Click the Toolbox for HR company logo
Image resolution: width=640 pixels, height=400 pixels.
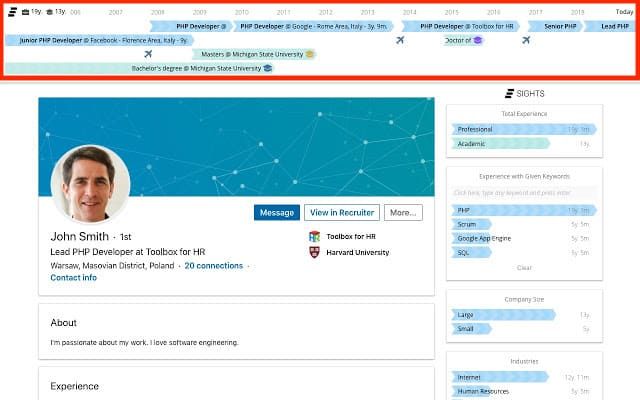tap(314, 236)
